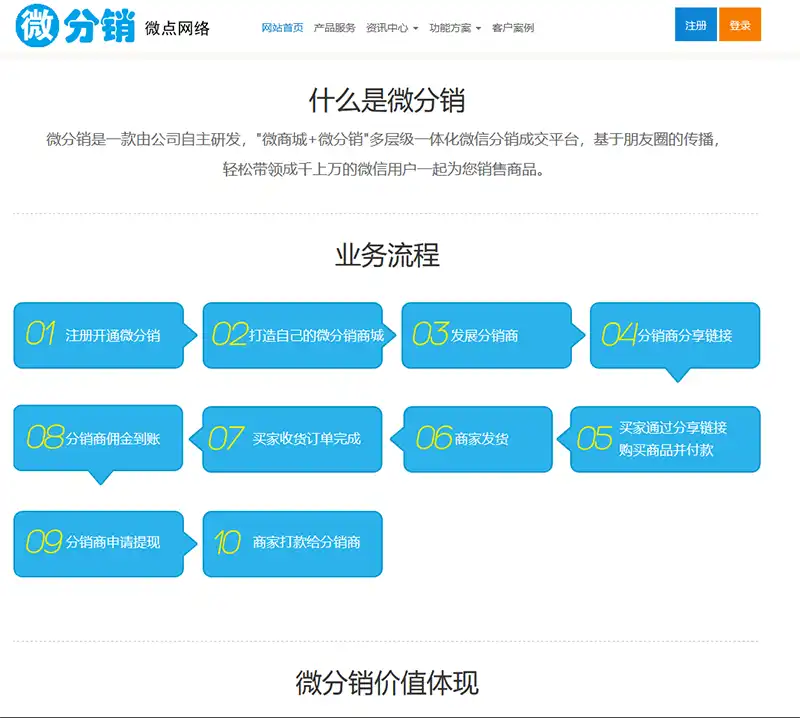
Task: Tap step 07 买家收货订单完成 box
Action: pyautogui.click(x=292, y=439)
